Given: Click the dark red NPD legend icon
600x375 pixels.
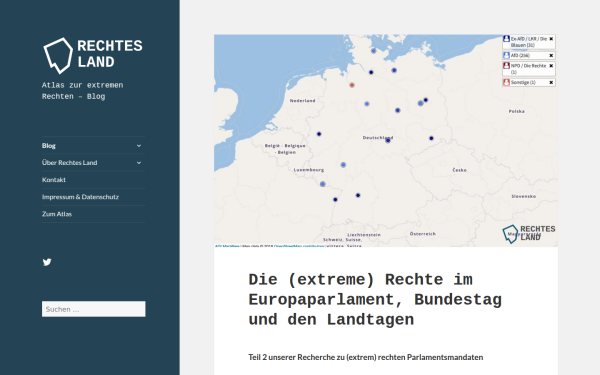Looking at the screenshot, I should [506, 66].
